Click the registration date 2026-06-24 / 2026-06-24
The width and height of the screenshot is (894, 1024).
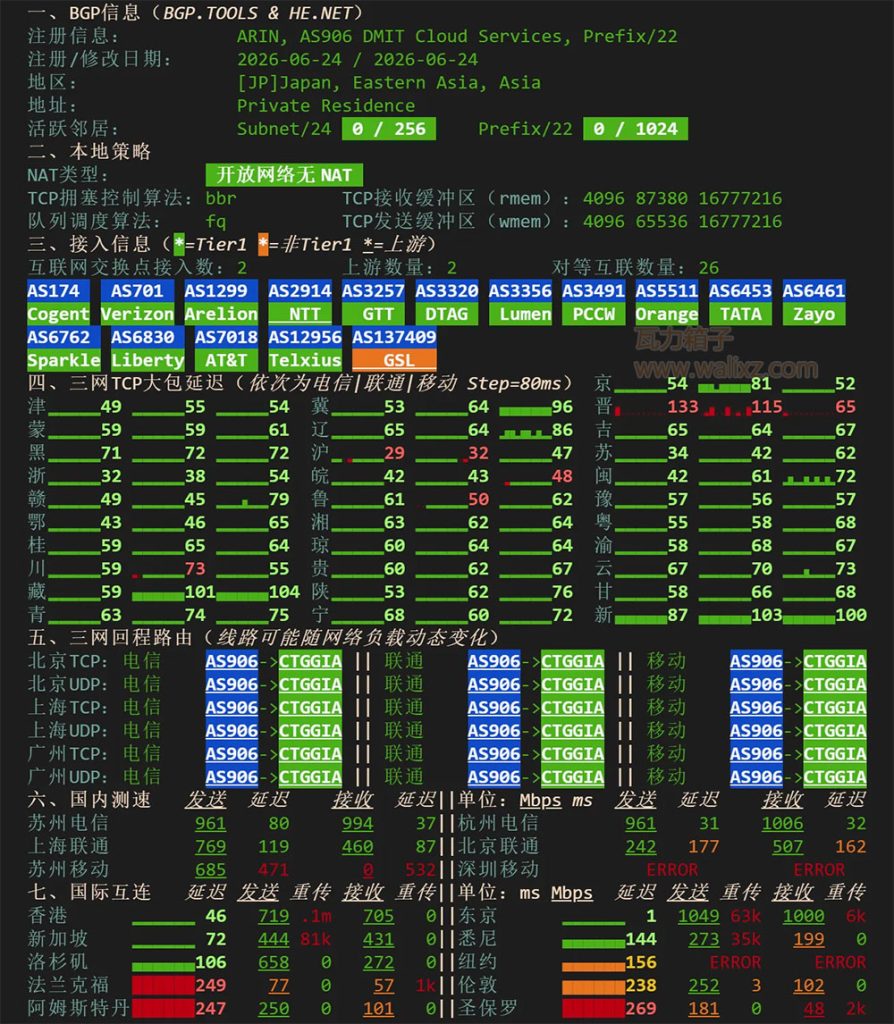pos(357,59)
